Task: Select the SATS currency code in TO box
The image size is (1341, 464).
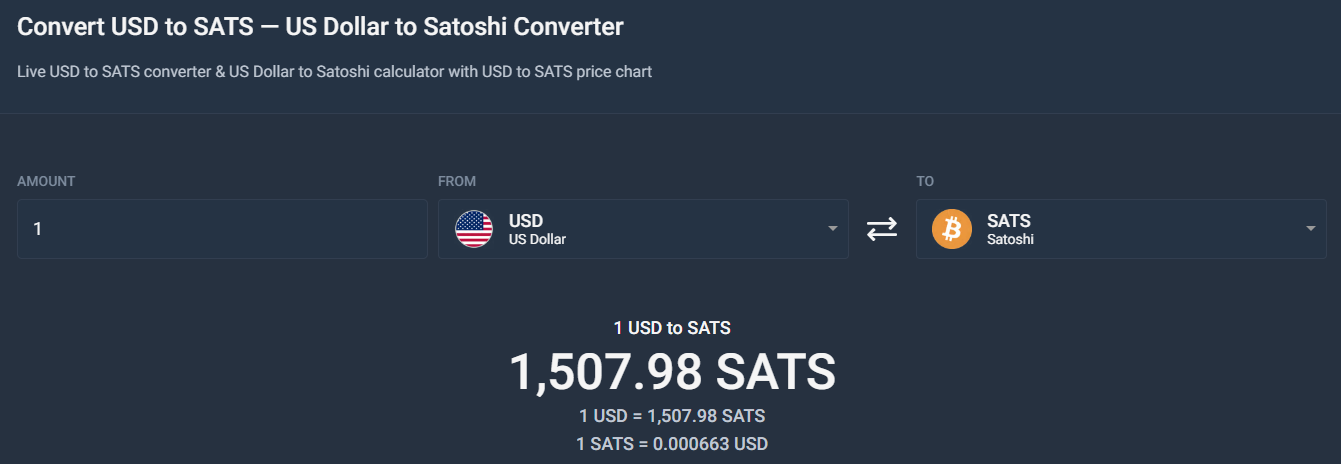Action: (x=1009, y=221)
